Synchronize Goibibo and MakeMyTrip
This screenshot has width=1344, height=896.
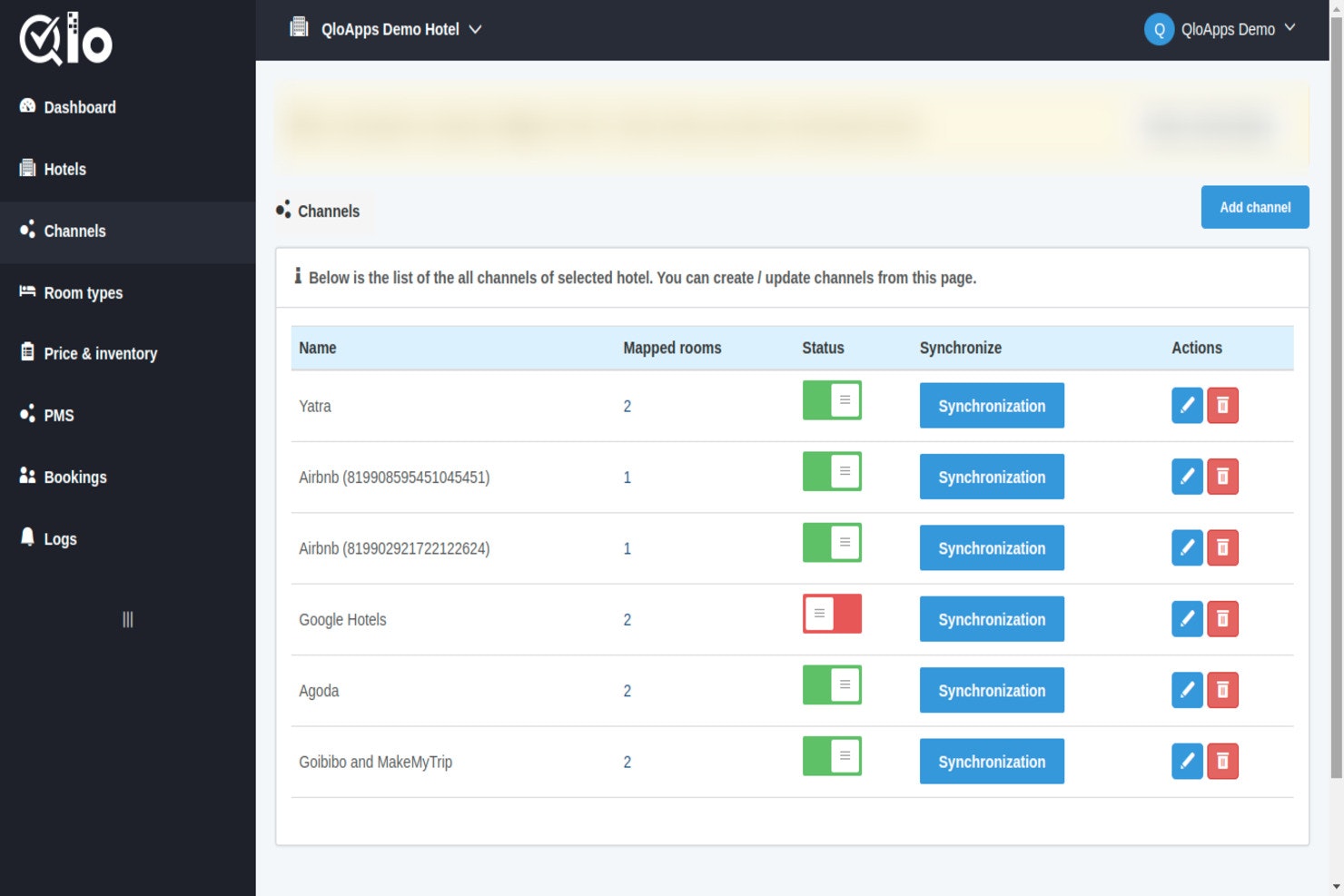click(x=992, y=762)
